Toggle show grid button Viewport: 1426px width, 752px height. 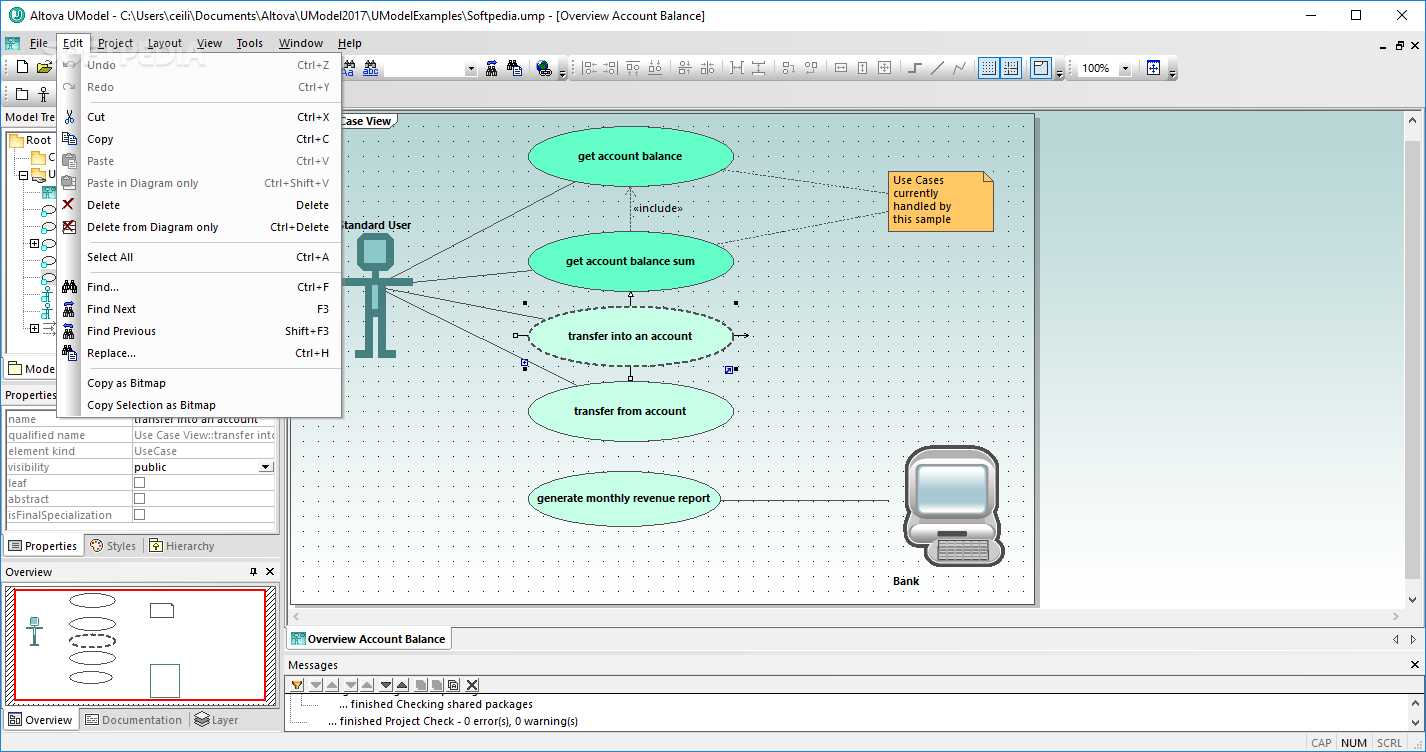(989, 68)
